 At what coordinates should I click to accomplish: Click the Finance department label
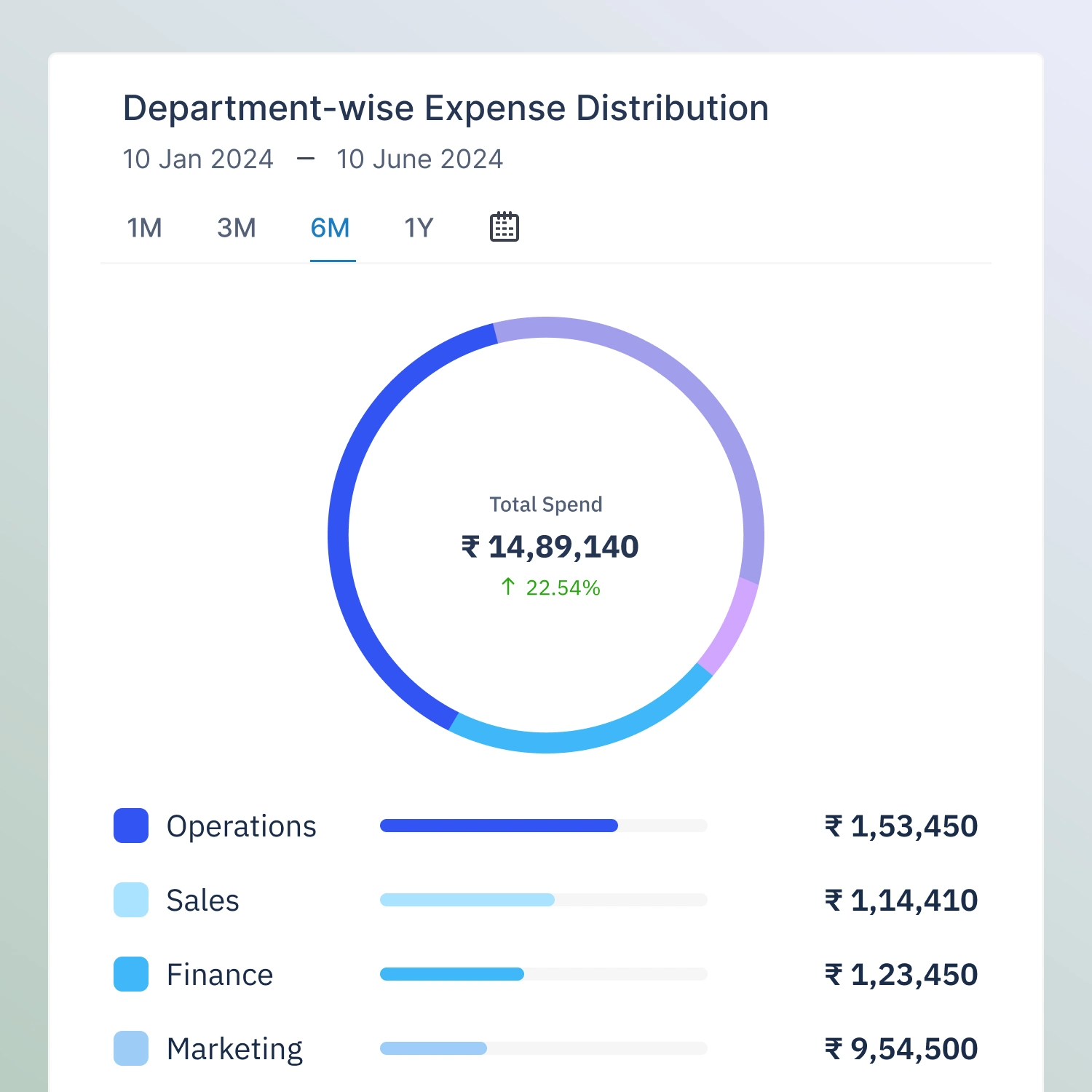click(x=220, y=975)
